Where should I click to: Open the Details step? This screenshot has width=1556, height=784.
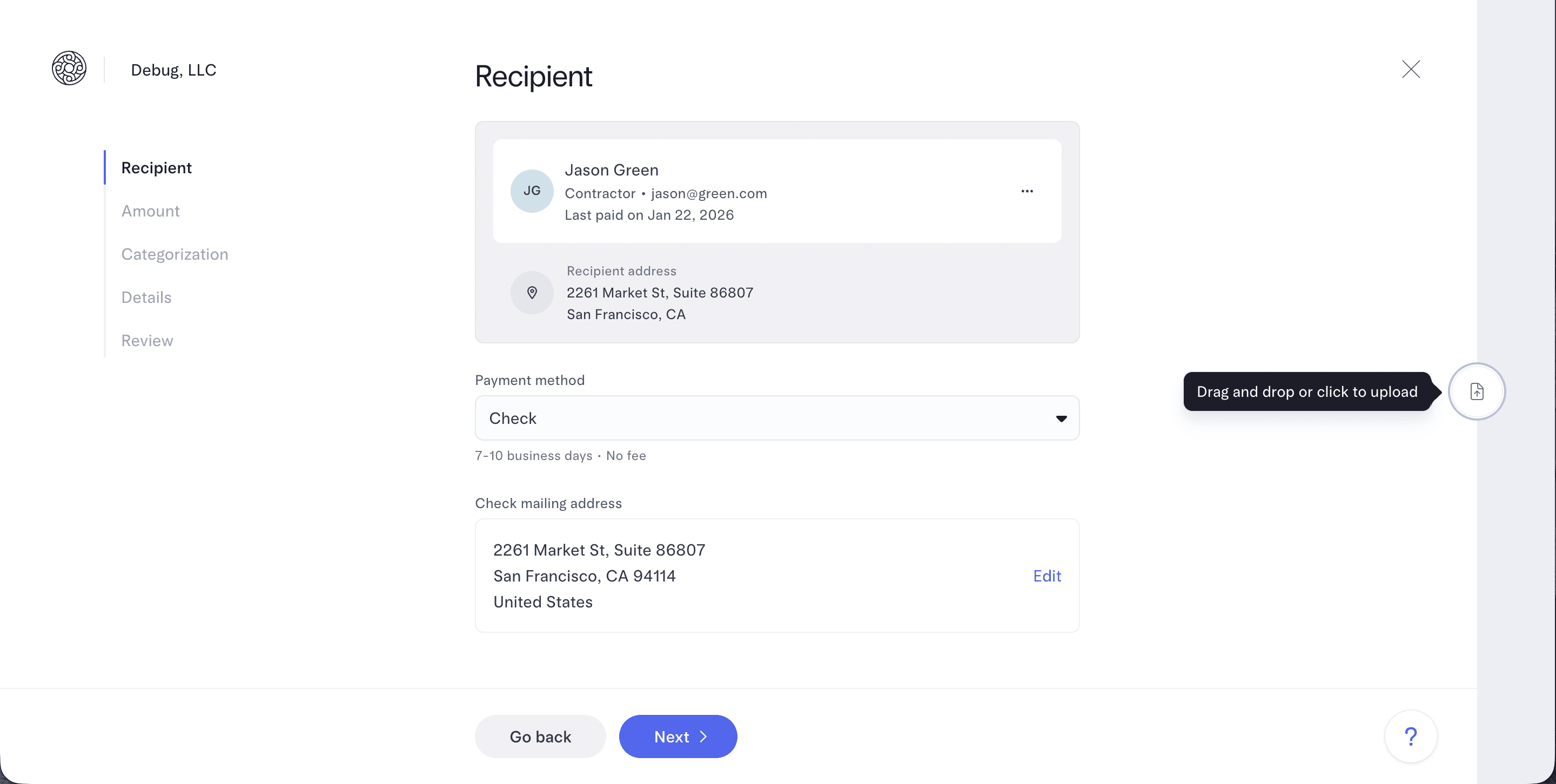coord(146,298)
